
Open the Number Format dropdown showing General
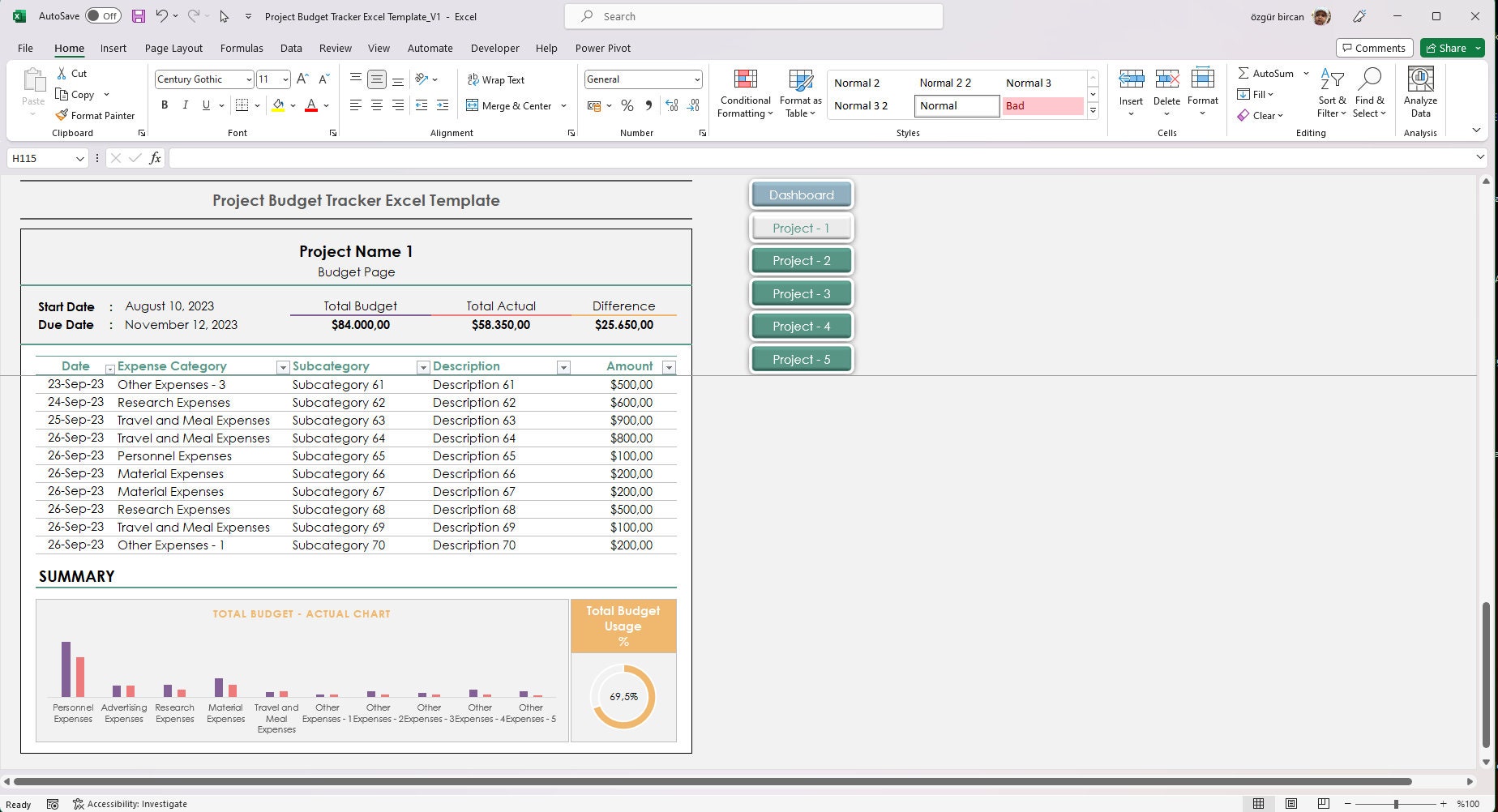(695, 79)
